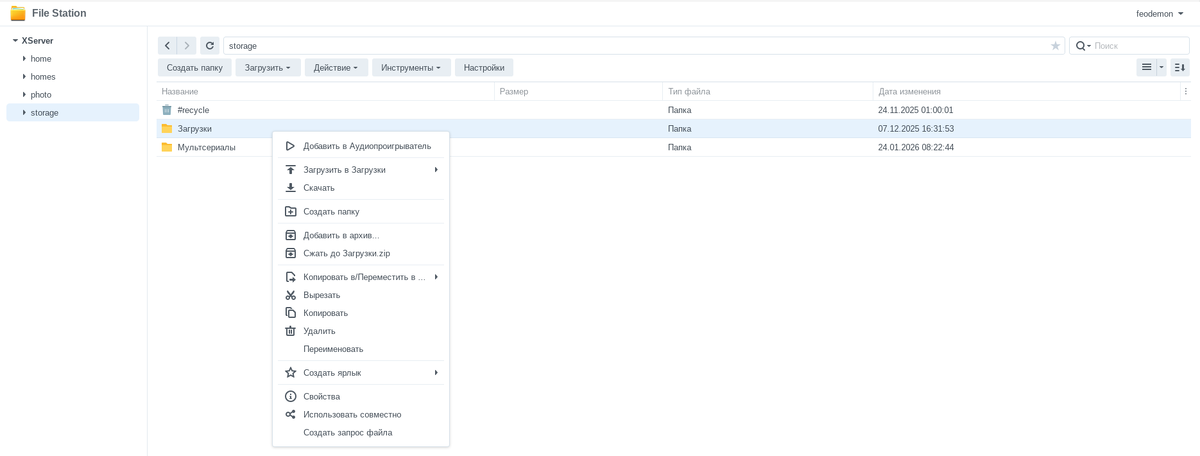Click the list view mode icon
This screenshot has width=1200, height=456.
[x=1146, y=68]
